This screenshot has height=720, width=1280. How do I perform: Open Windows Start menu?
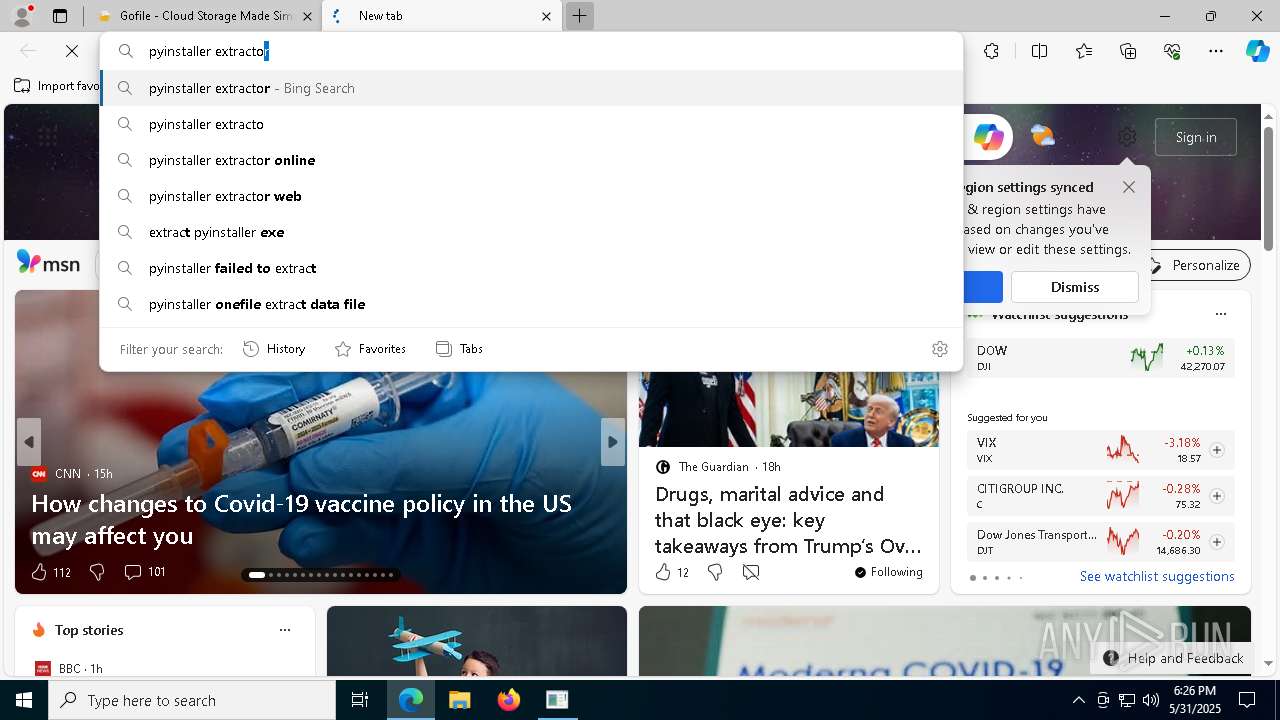(24, 700)
